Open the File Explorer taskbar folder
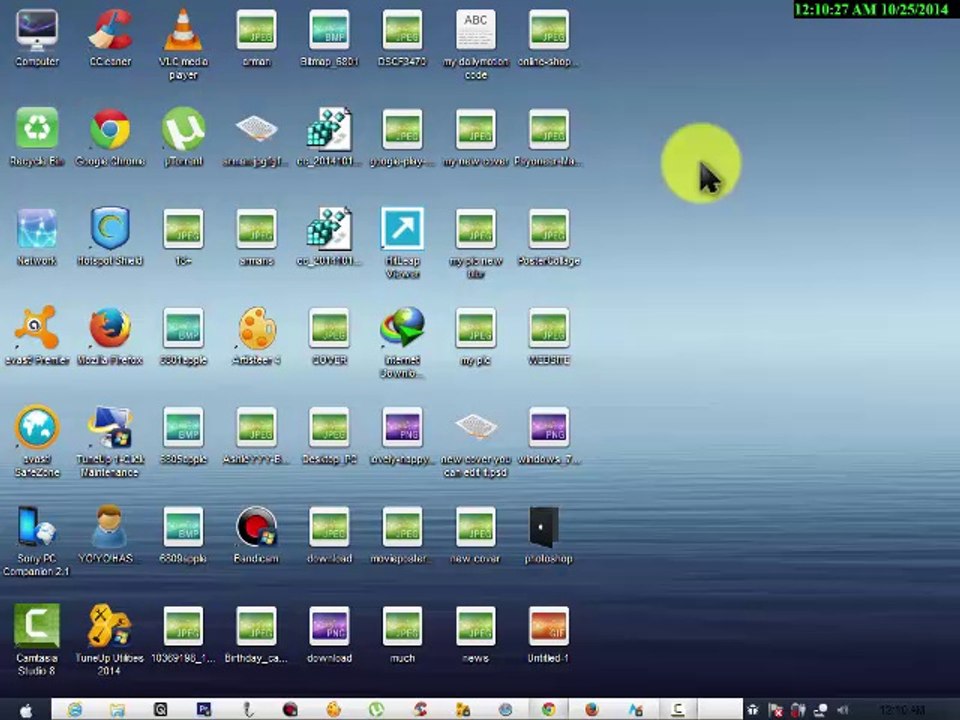960x720 pixels. click(118, 710)
